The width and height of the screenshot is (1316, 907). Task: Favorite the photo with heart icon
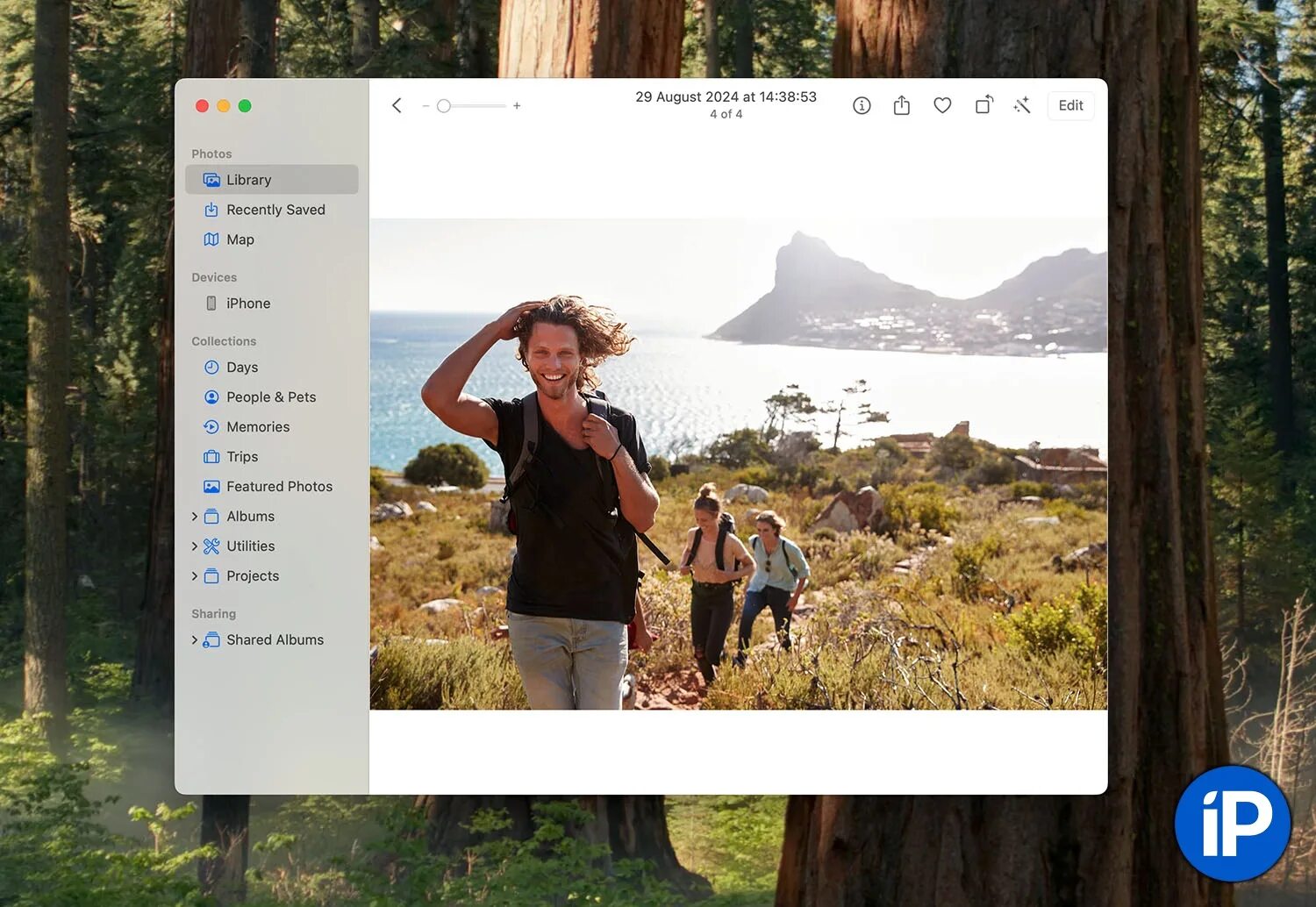coord(942,105)
